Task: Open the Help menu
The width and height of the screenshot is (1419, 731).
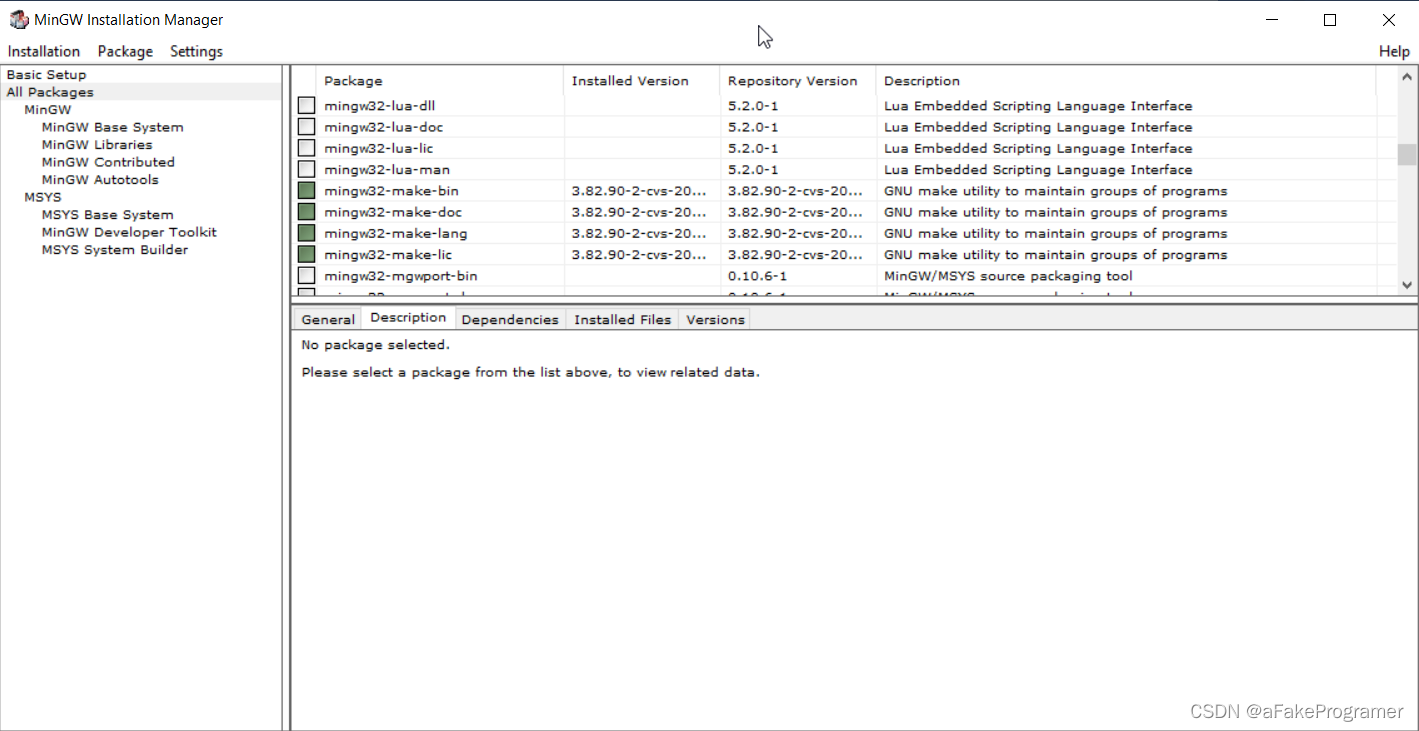Action: click(x=1394, y=51)
